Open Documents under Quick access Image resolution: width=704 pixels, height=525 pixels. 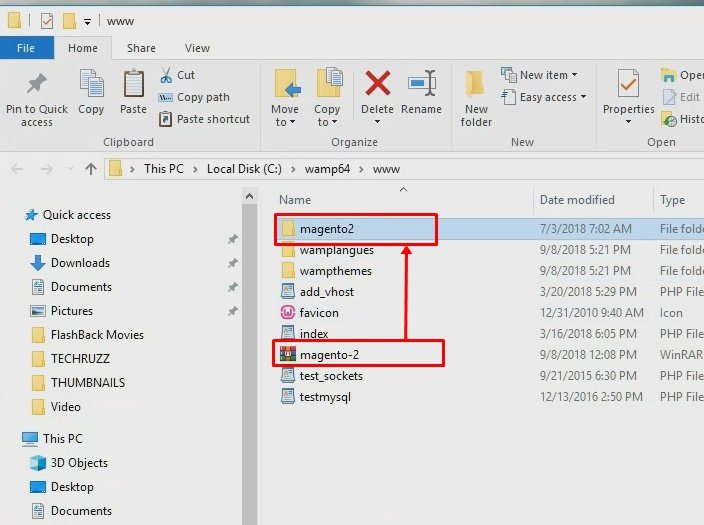pyautogui.click(x=81, y=287)
